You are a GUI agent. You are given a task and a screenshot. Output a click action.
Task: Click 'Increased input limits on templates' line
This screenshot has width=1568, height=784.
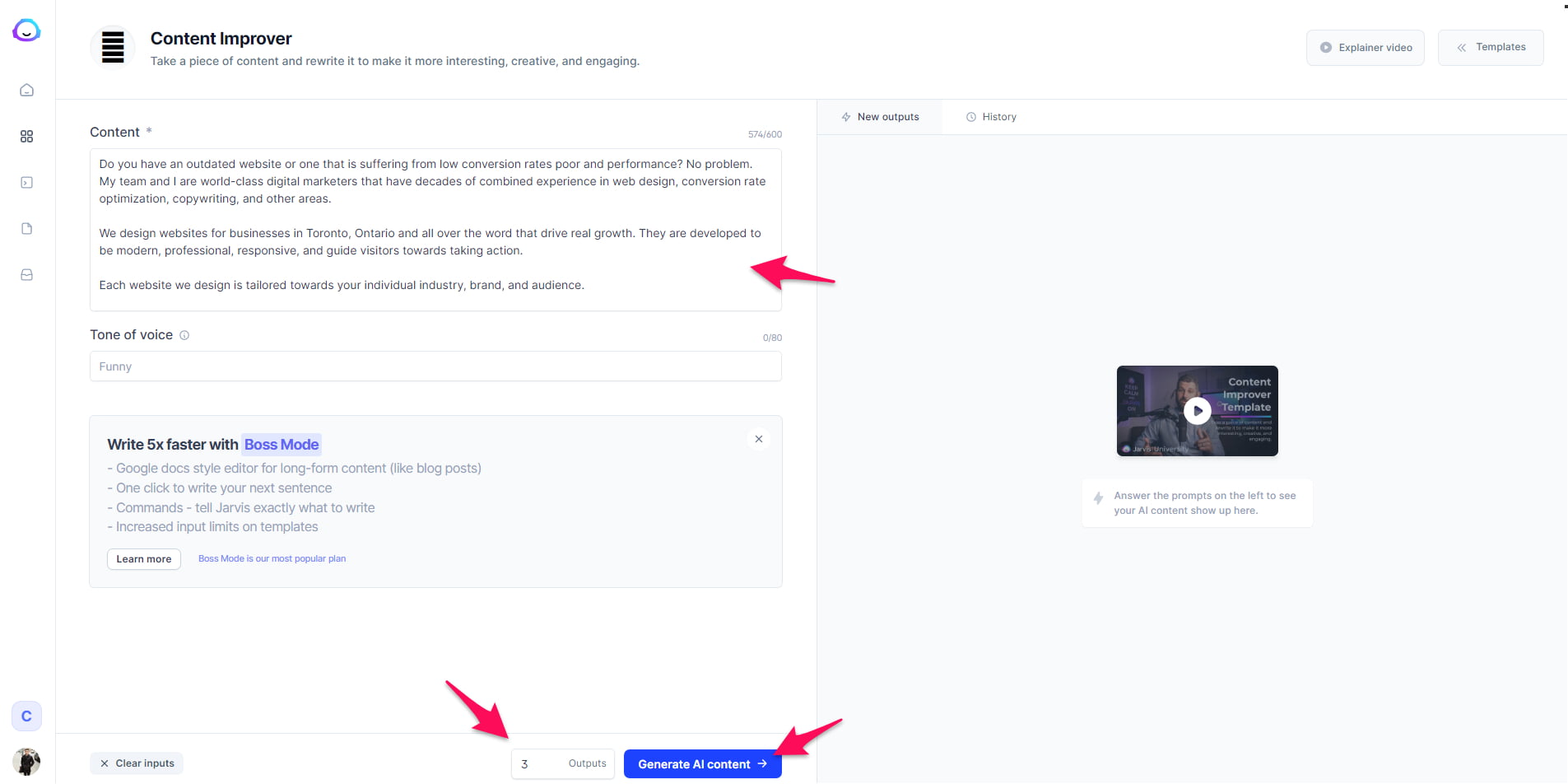212,527
